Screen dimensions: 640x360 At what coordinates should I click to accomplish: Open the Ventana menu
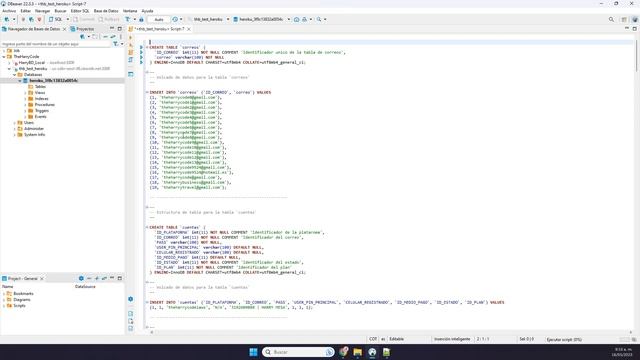130,11
